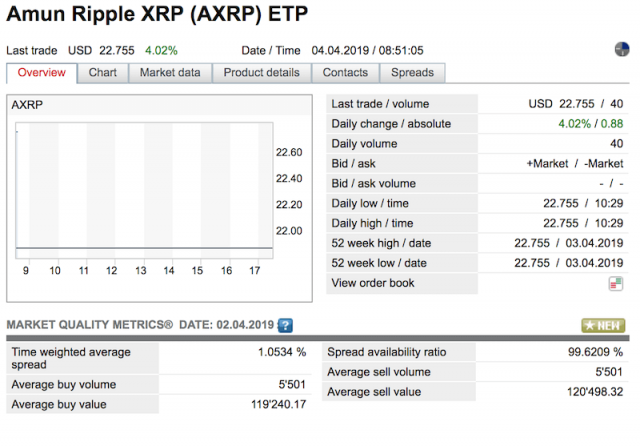
Task: Click the green NEW star badge
Action: [603, 325]
